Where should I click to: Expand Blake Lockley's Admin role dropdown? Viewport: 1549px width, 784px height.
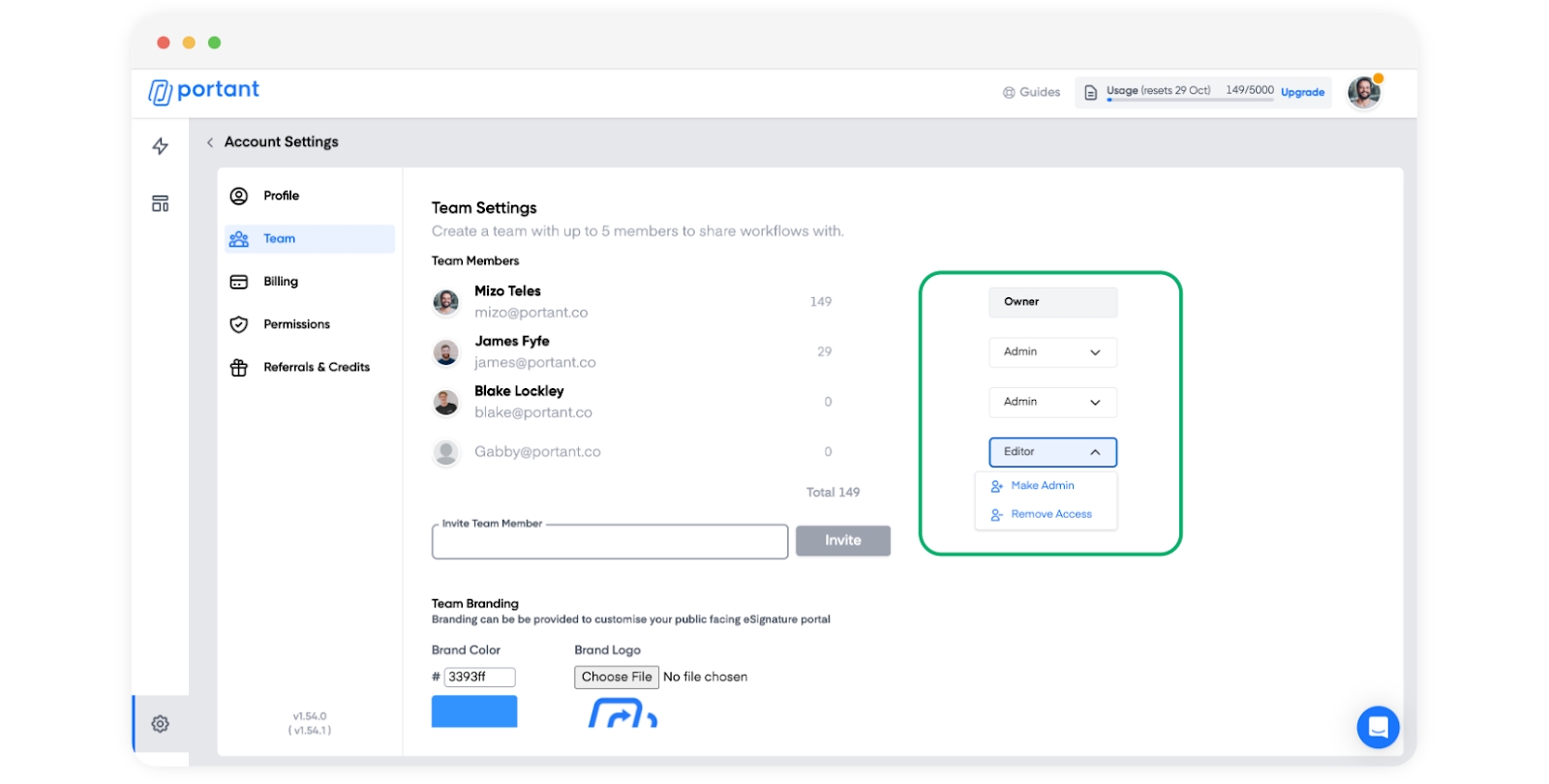click(1052, 403)
